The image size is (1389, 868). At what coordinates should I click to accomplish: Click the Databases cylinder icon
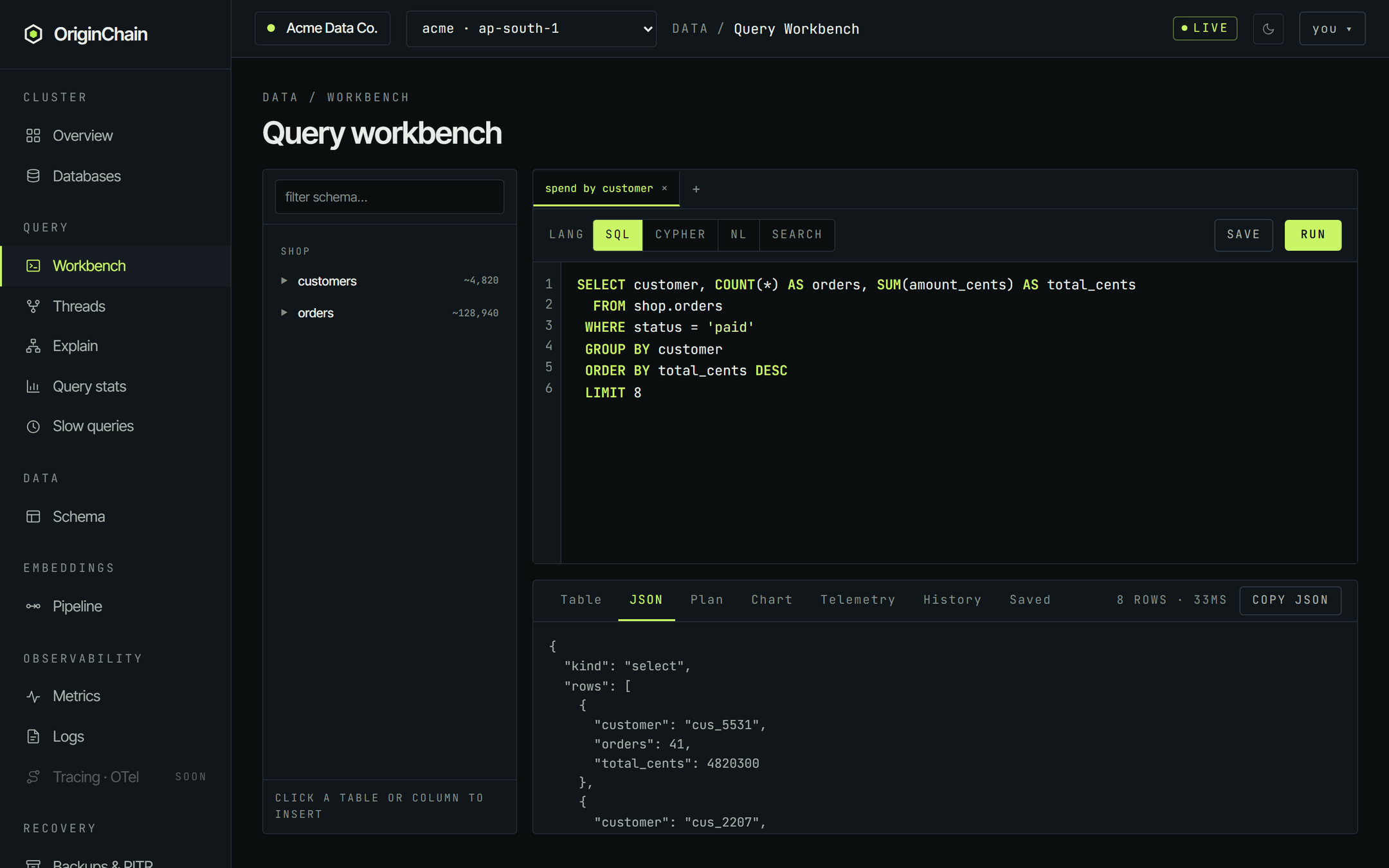click(33, 176)
